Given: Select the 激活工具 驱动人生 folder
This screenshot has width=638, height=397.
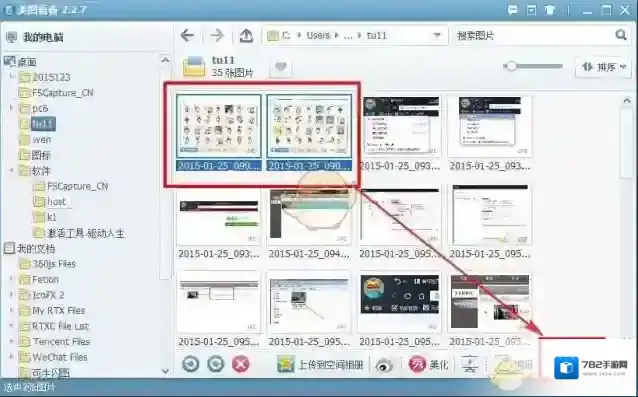Looking at the screenshot, I should click(x=85, y=233).
